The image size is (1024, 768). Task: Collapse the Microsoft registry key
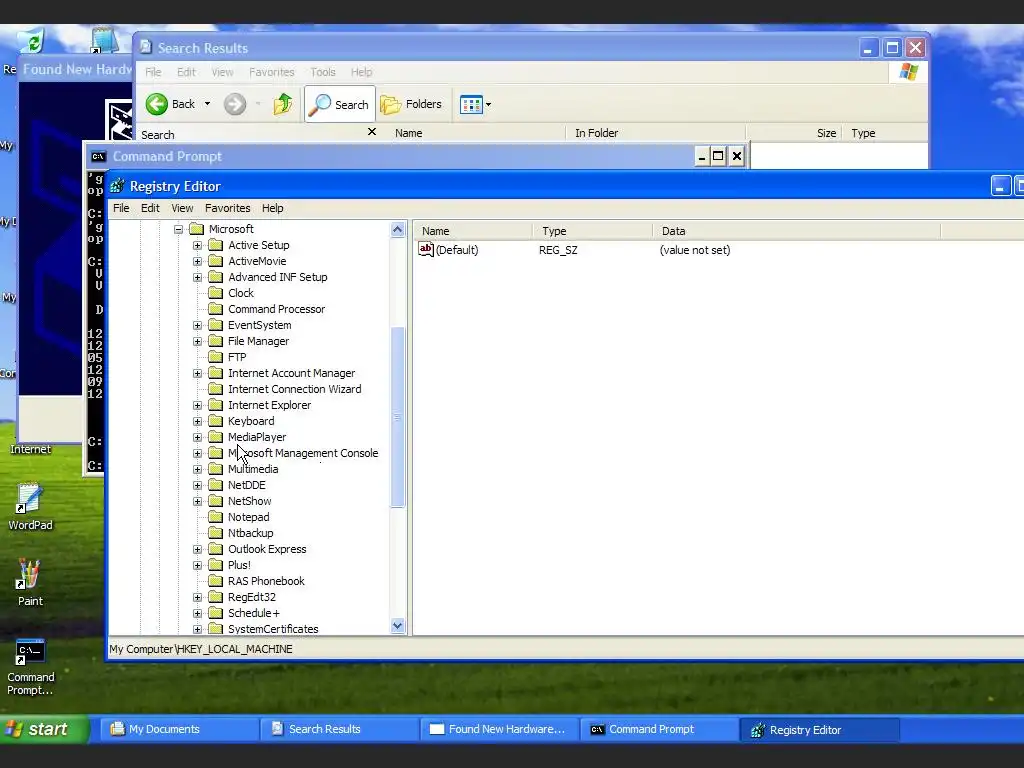tap(178, 229)
